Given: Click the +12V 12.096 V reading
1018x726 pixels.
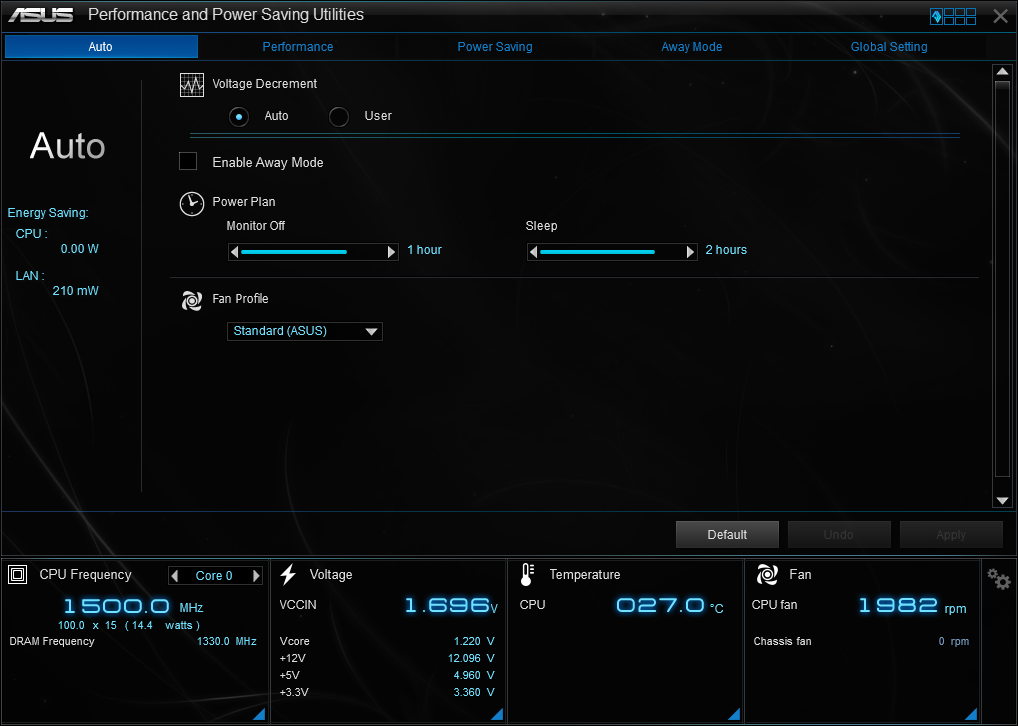Looking at the screenshot, I should click(471, 658).
